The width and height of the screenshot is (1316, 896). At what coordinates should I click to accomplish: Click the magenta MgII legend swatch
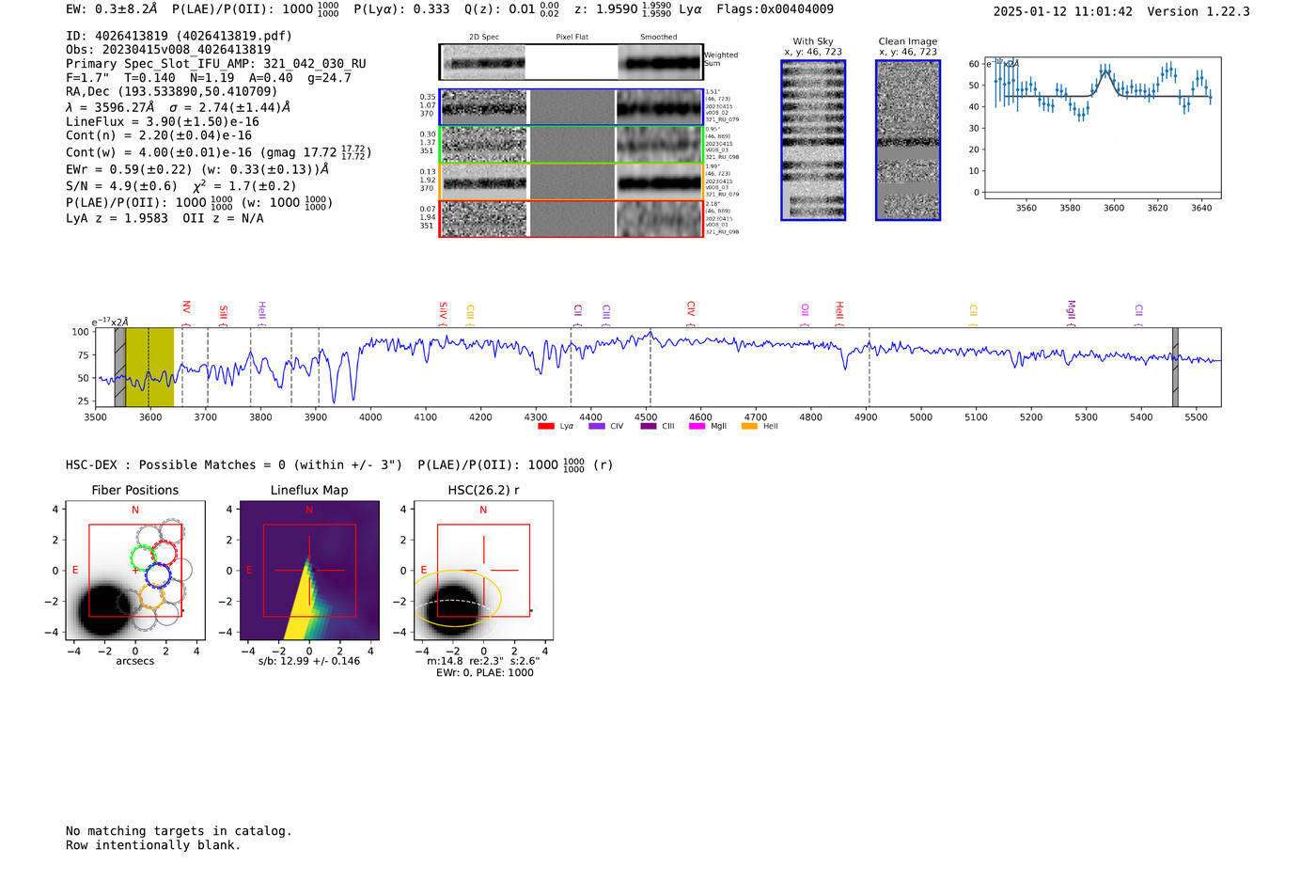click(x=697, y=427)
